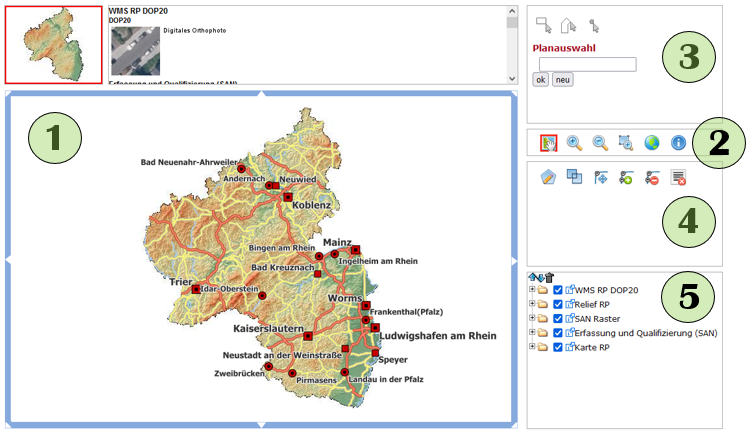Expand the WMS RP DOP20 node
This screenshot has width=753, height=434.
point(532,290)
